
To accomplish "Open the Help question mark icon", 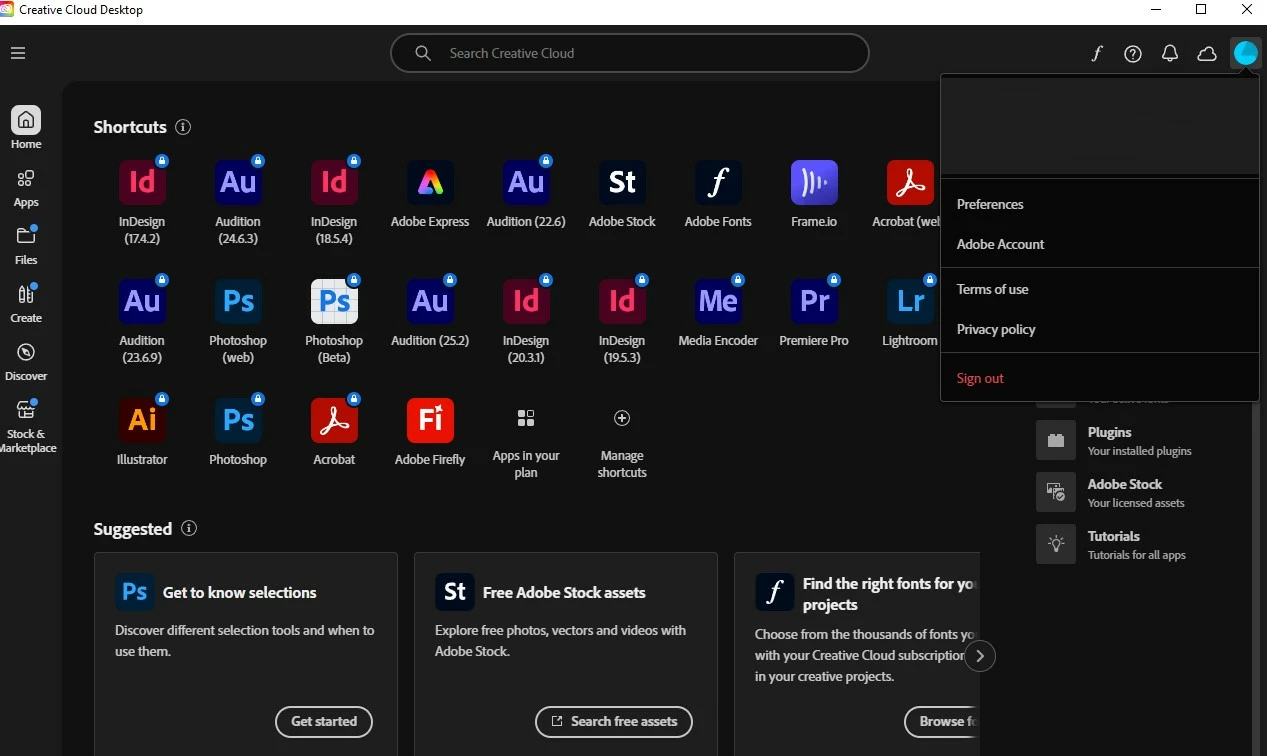I will point(1133,54).
